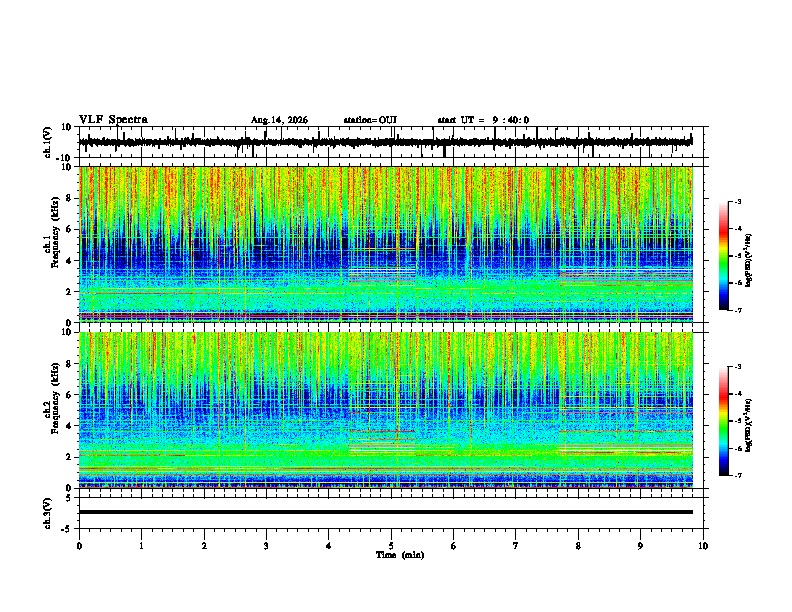The height and width of the screenshot is (612, 792).
Task: Click the "Time (min)" axis title
Action: click(x=400, y=555)
